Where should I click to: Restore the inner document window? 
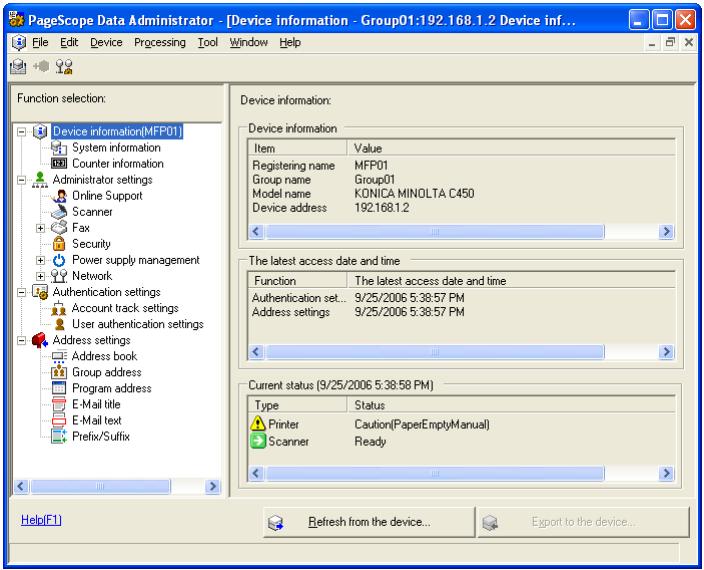click(670, 42)
